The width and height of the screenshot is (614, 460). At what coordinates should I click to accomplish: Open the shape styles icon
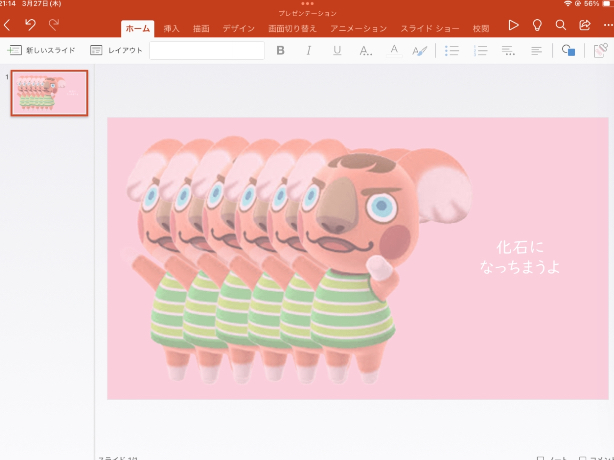click(x=600, y=51)
